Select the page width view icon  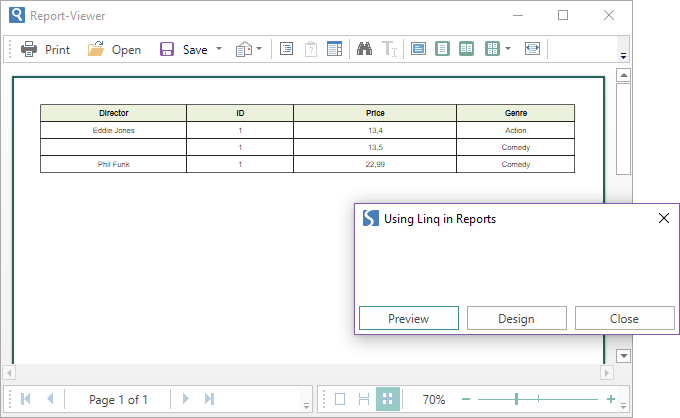pyautogui.click(x=532, y=49)
